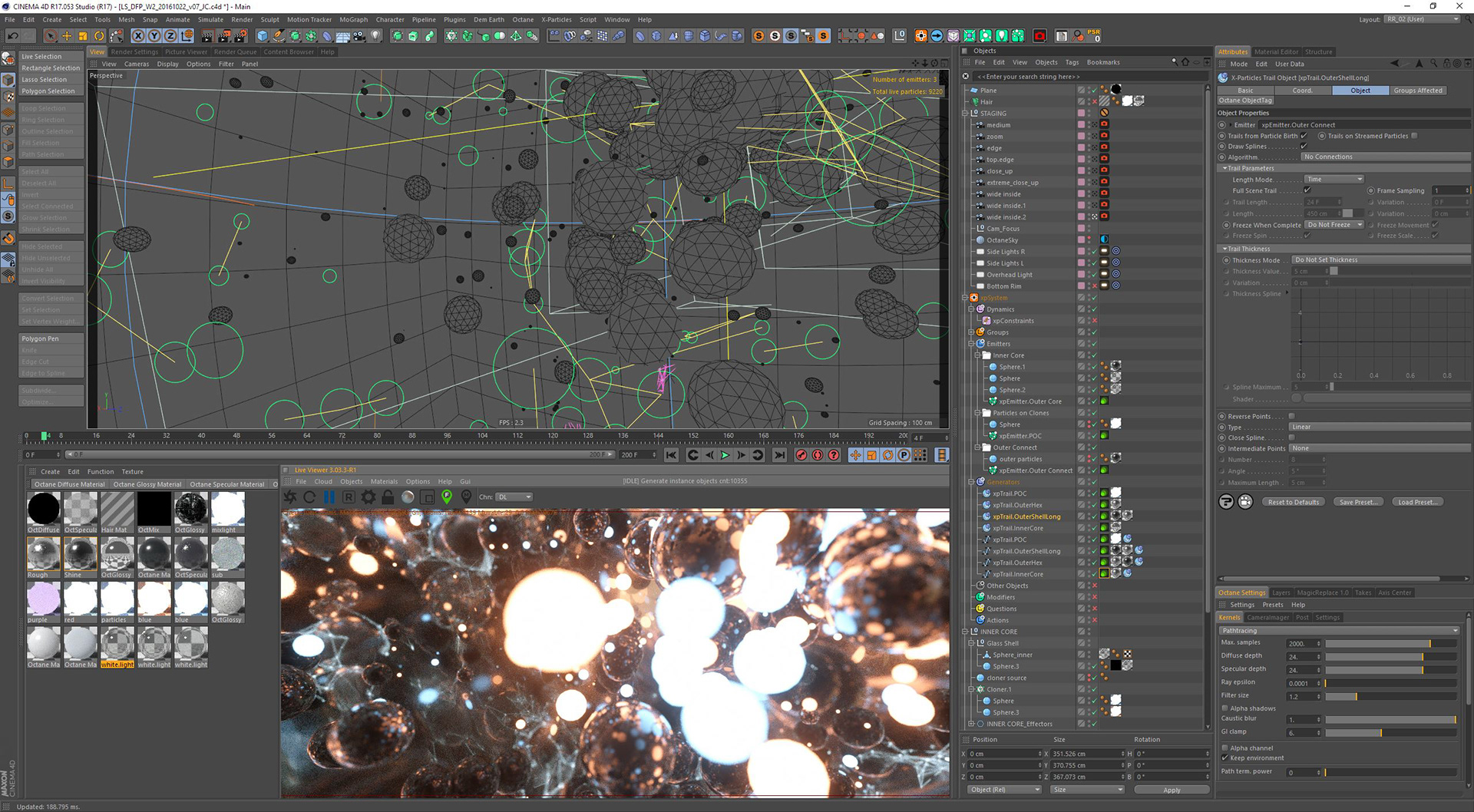Open the Render Settings tab
Screen dimensions: 1474x812
pos(134,52)
